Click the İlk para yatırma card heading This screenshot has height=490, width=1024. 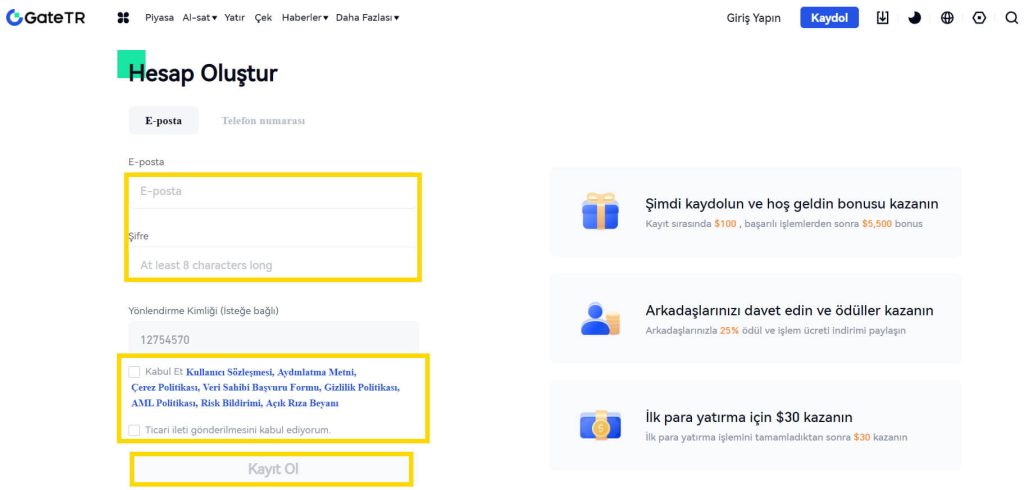[x=748, y=417]
